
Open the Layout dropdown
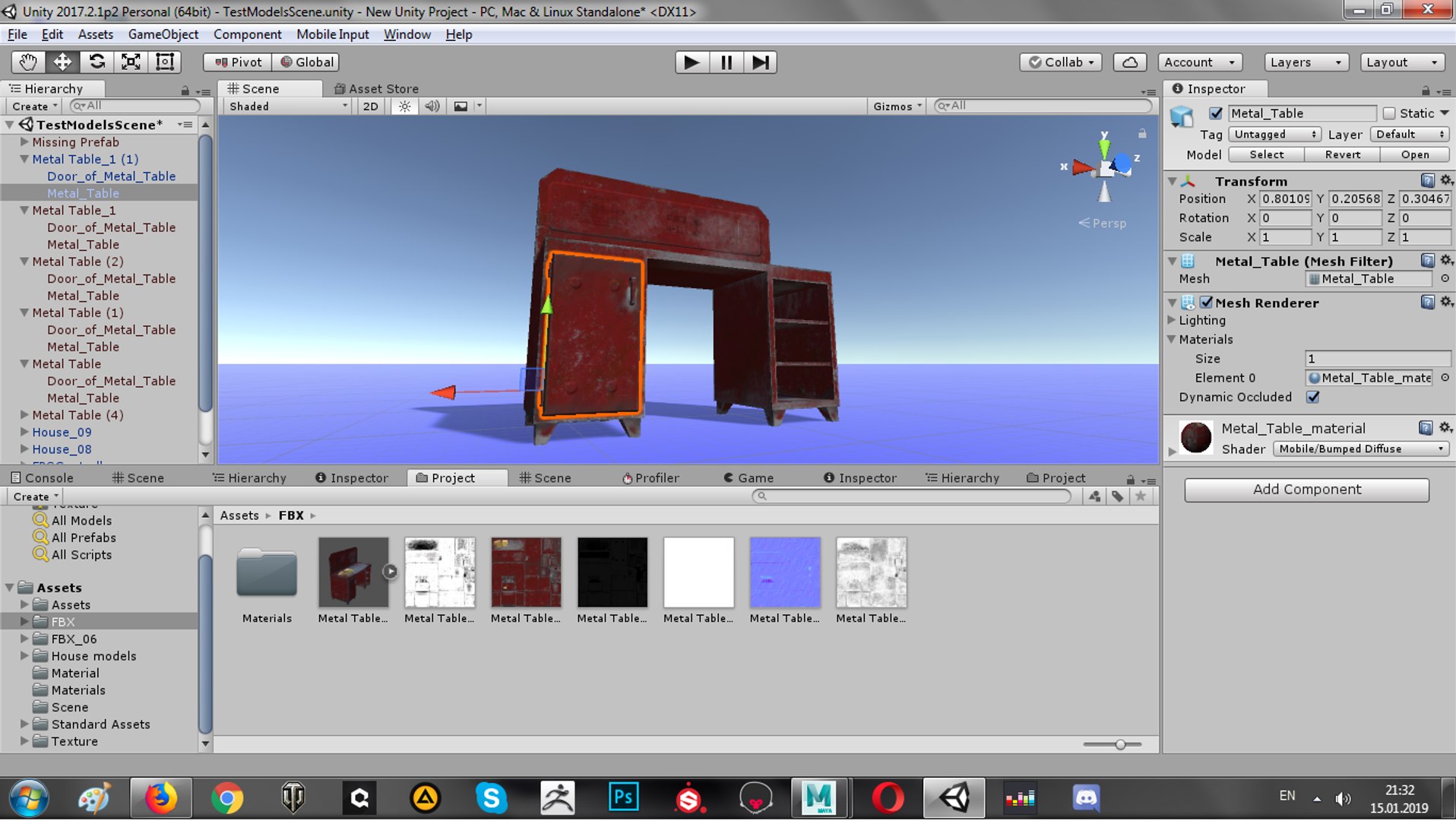(x=1402, y=62)
